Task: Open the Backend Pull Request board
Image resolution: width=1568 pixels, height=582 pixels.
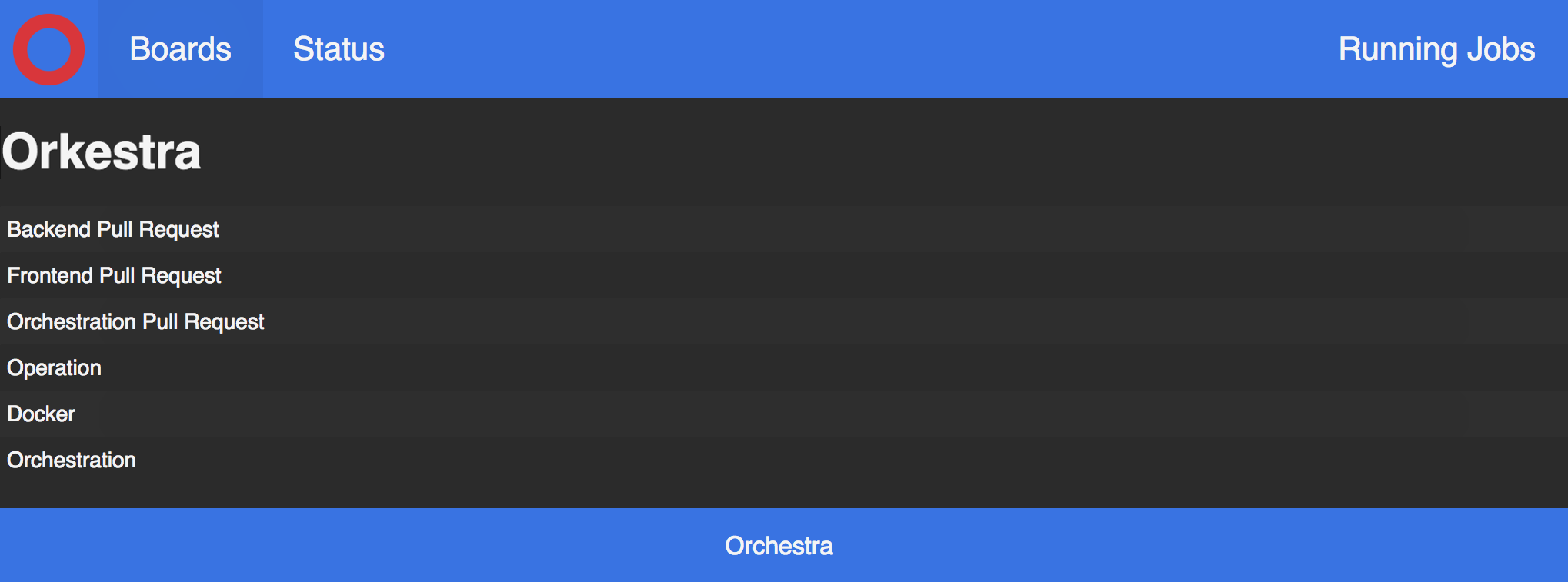Action: pos(112,229)
